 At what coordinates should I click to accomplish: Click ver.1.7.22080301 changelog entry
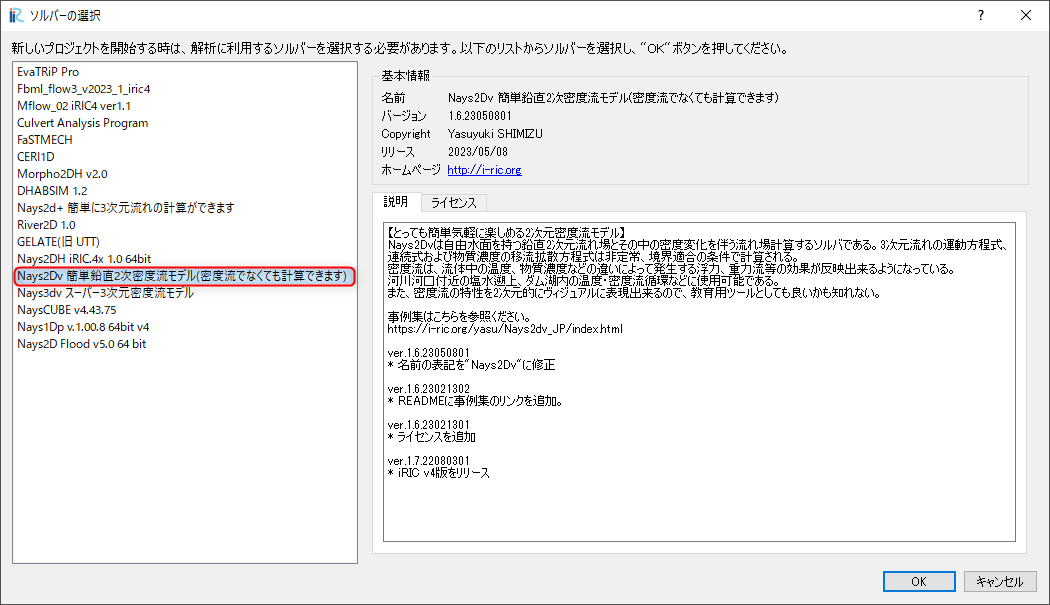click(429, 461)
